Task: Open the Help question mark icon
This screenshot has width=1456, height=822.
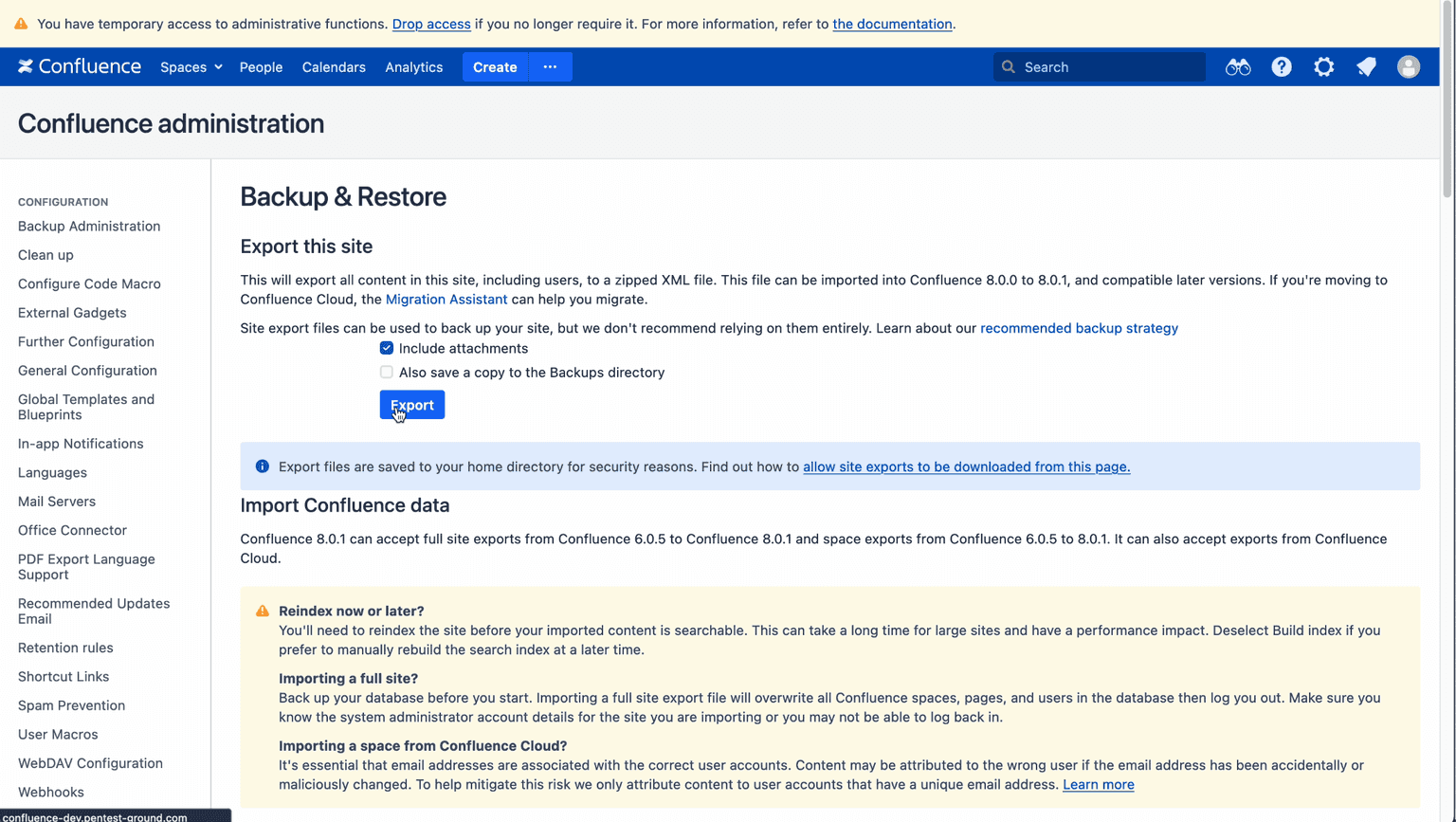Action: pos(1282,66)
